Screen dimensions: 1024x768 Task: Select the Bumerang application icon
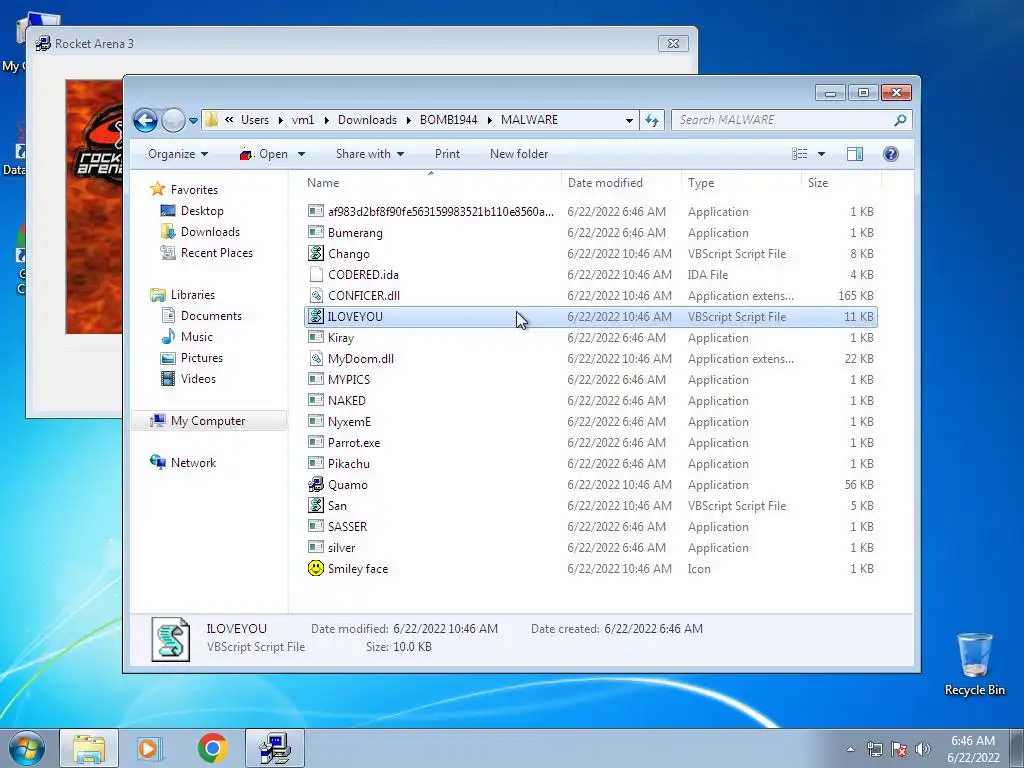tap(316, 232)
